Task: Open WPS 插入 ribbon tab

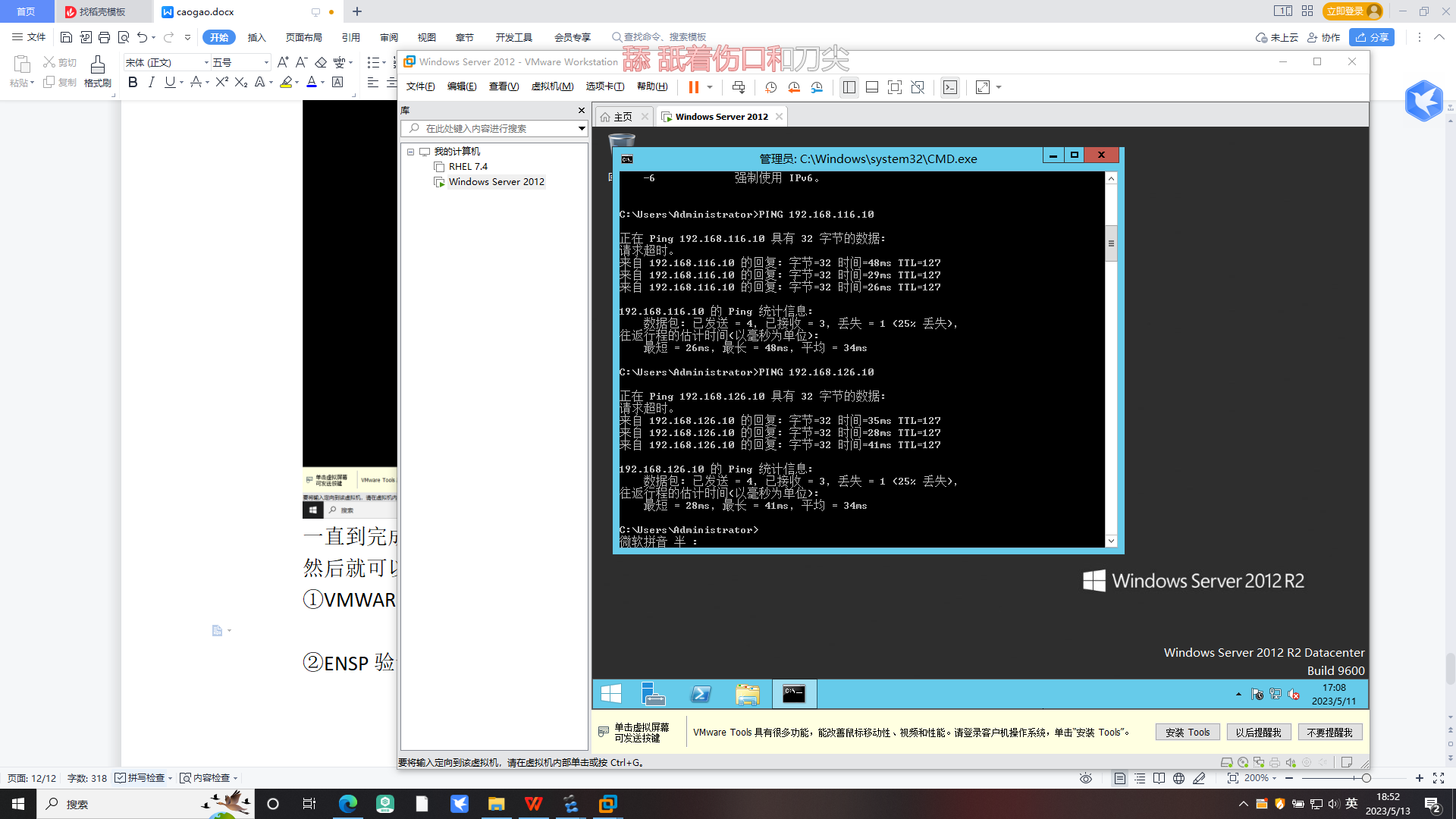Action: tap(257, 37)
